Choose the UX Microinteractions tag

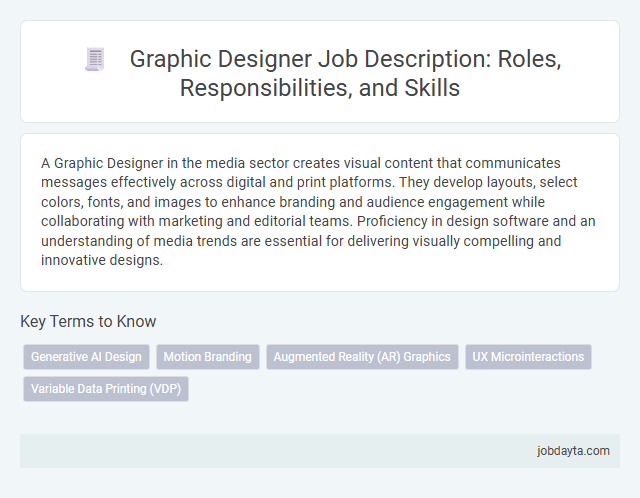tap(528, 357)
